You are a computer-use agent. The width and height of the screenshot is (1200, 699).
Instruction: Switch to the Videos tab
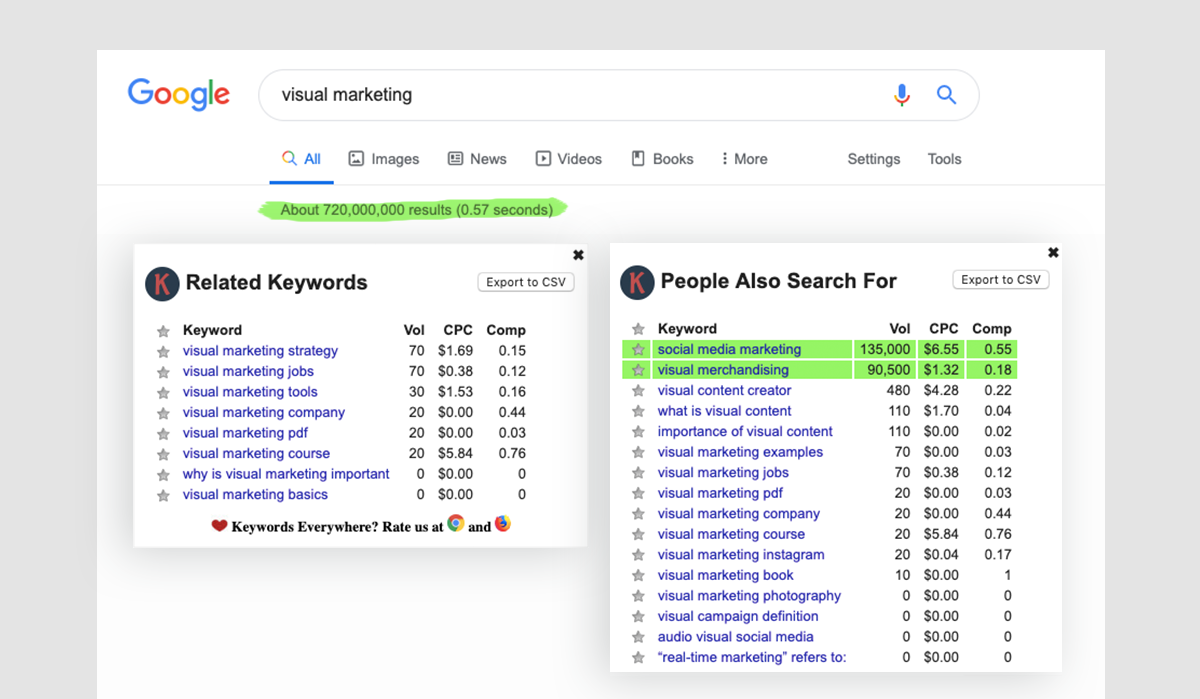[569, 158]
